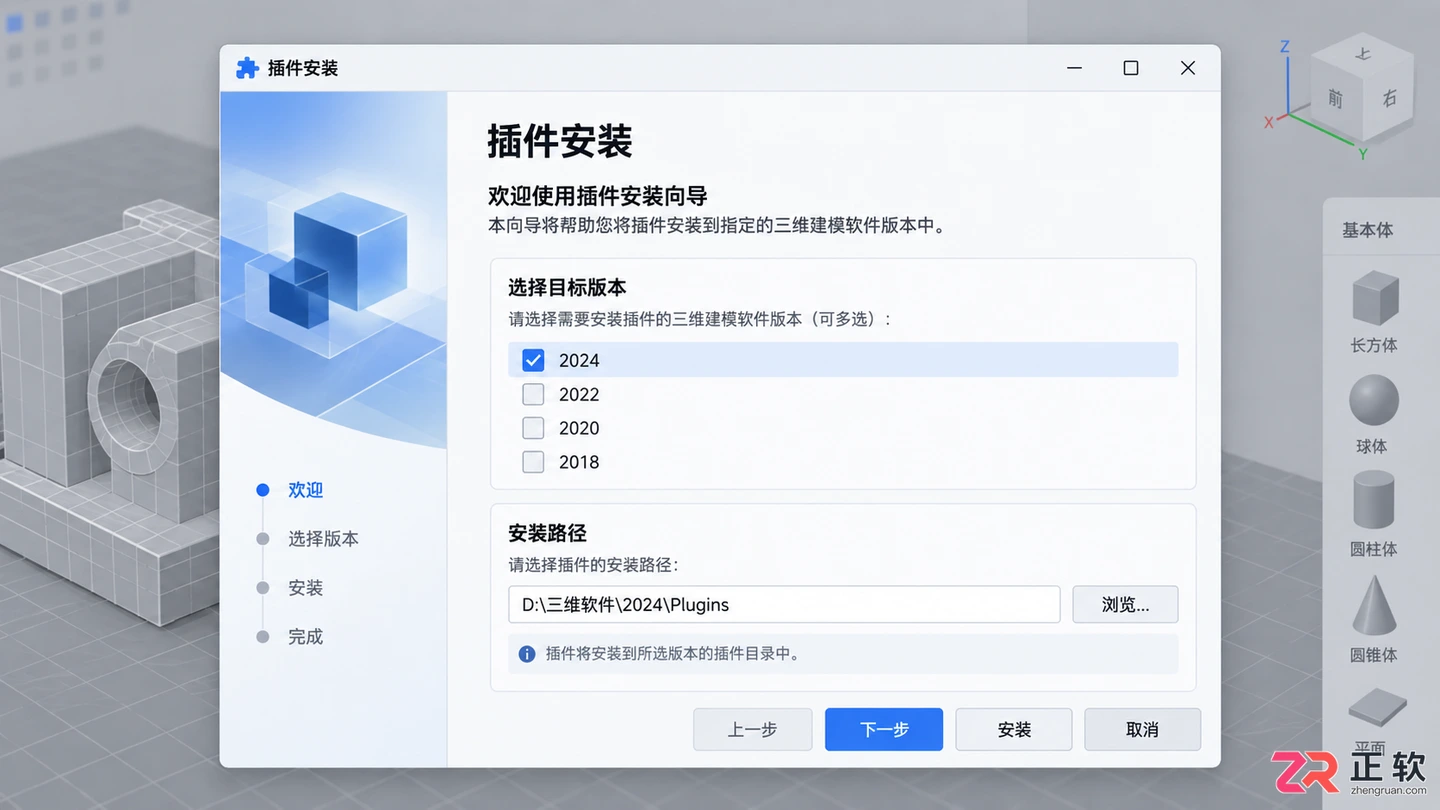Click the 安装路径 section heading
Viewport: 1440px width, 810px height.
[547, 534]
